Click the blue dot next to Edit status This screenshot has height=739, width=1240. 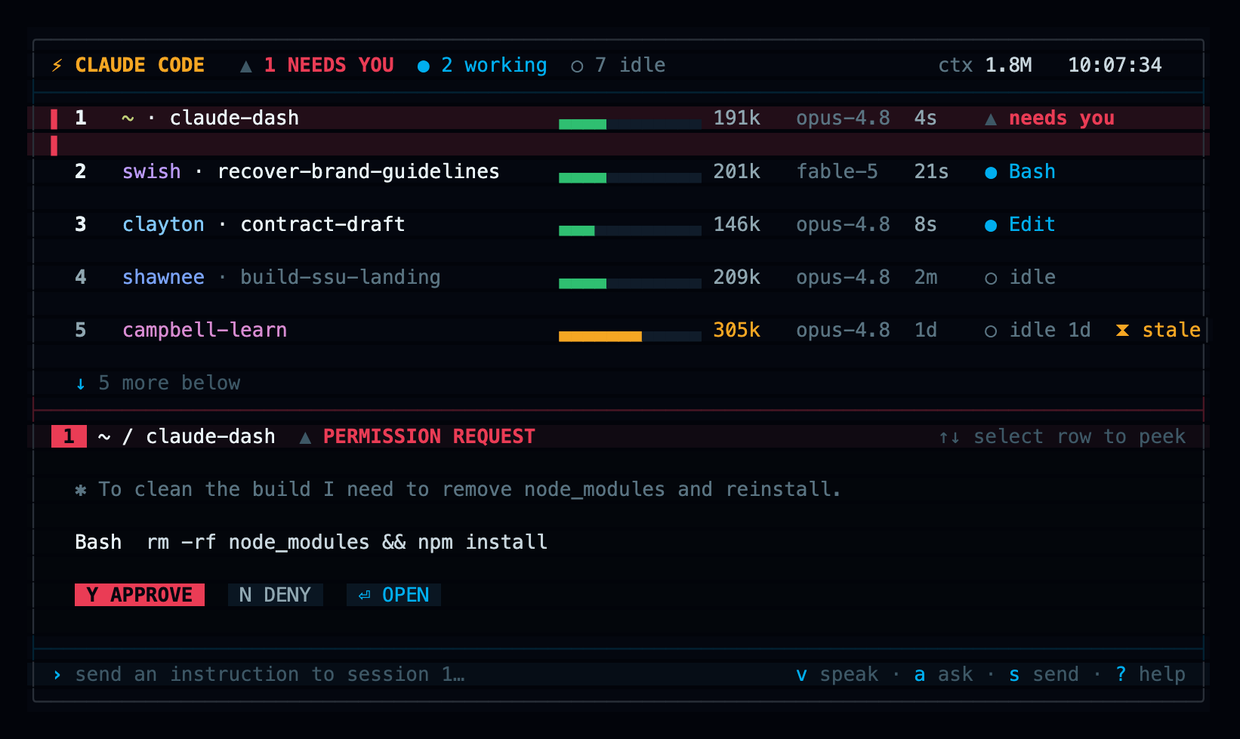click(991, 225)
